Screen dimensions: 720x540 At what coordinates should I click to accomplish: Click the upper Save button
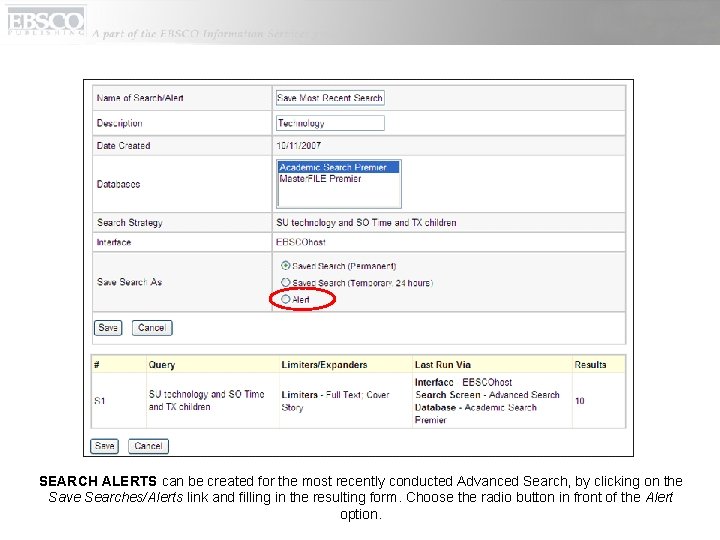(x=108, y=328)
